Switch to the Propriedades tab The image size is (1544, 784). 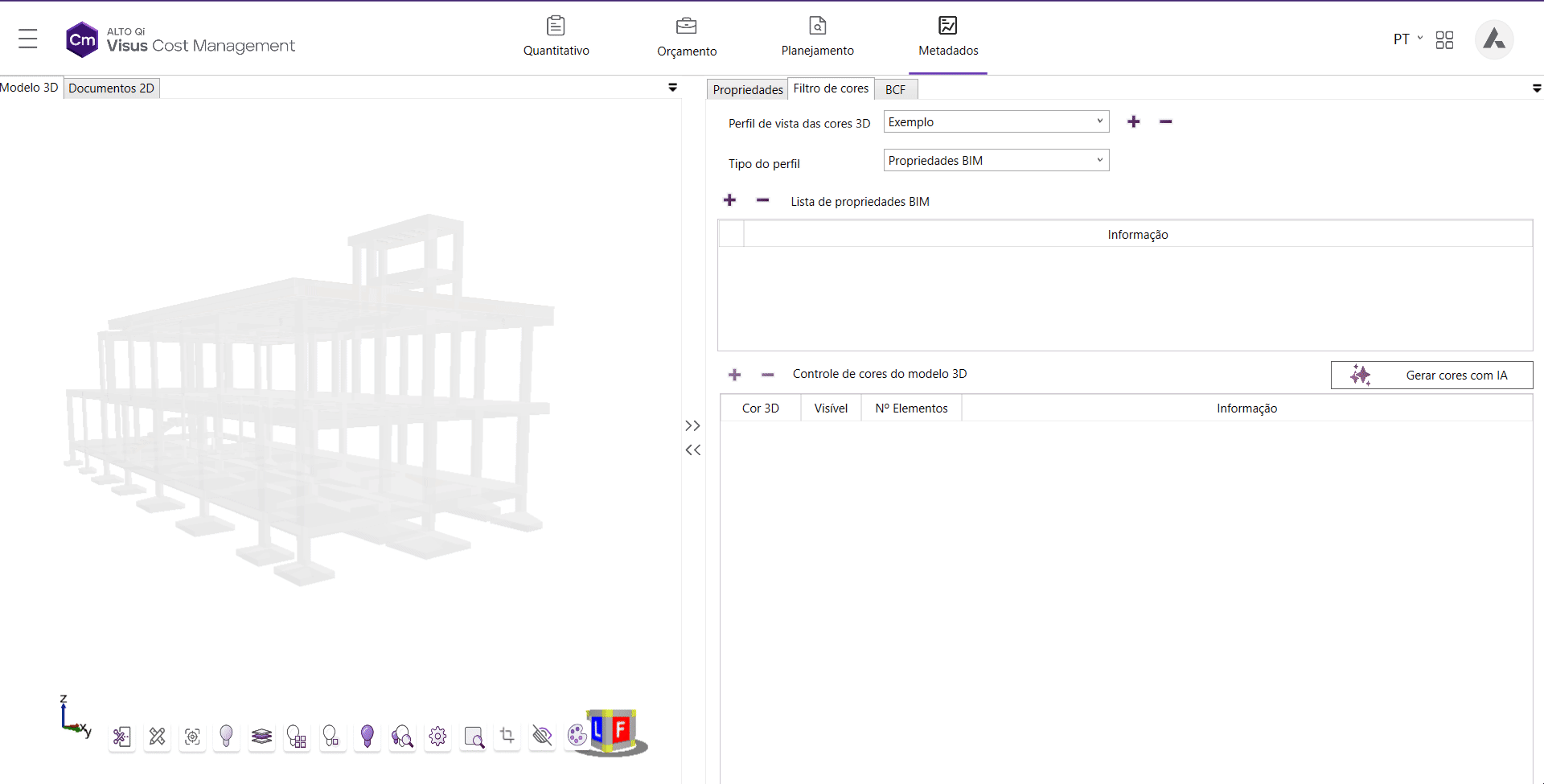(747, 89)
